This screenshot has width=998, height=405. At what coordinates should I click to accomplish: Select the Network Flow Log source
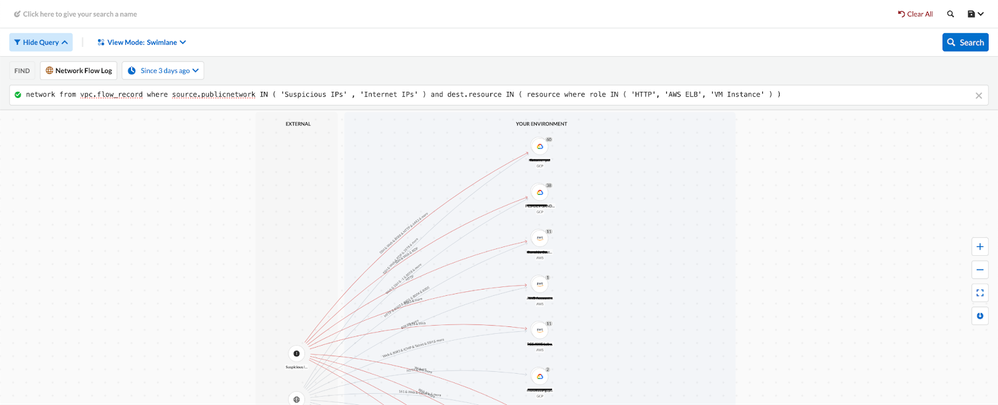79,71
